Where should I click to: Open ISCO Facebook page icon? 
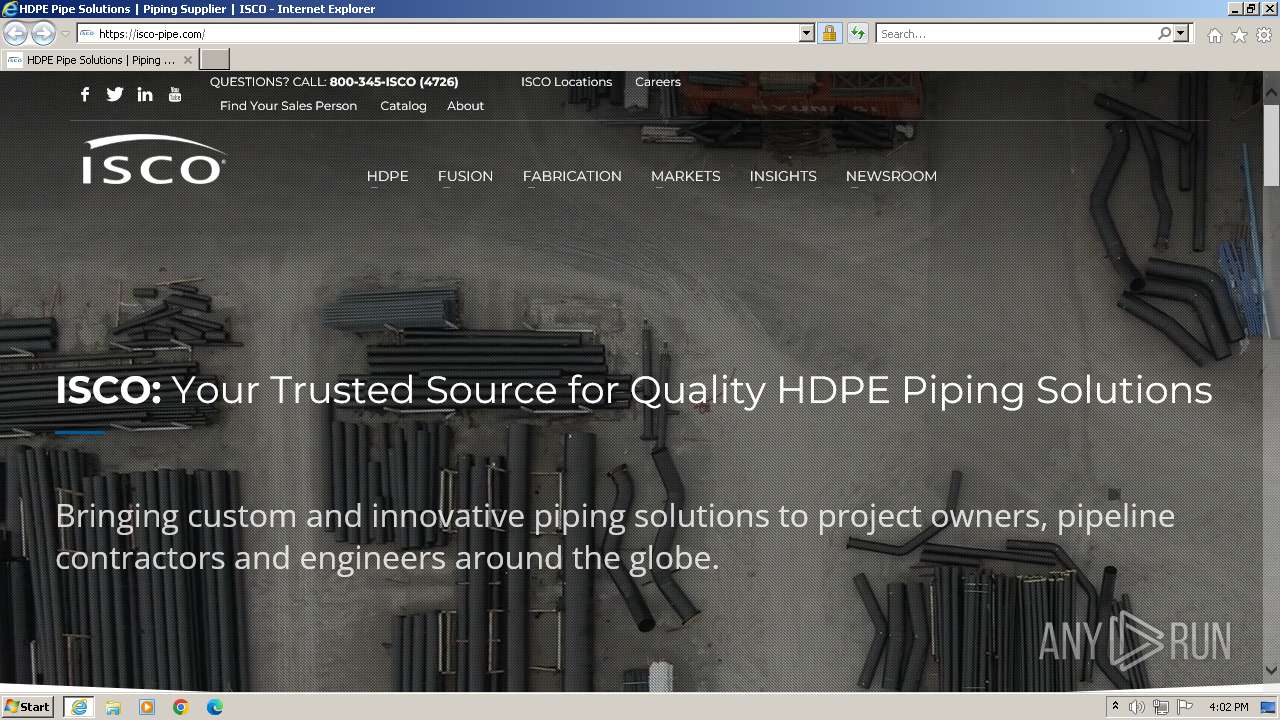tap(85, 94)
